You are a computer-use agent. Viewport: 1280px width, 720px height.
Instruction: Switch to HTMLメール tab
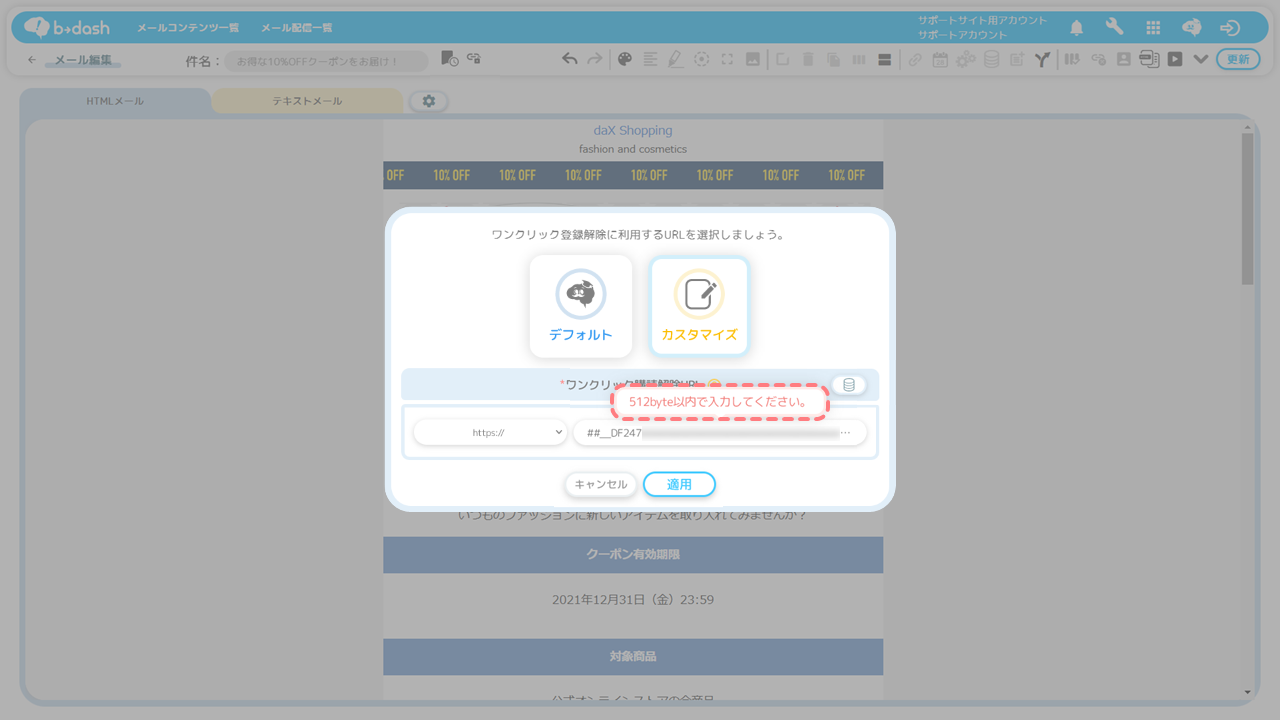click(x=115, y=101)
